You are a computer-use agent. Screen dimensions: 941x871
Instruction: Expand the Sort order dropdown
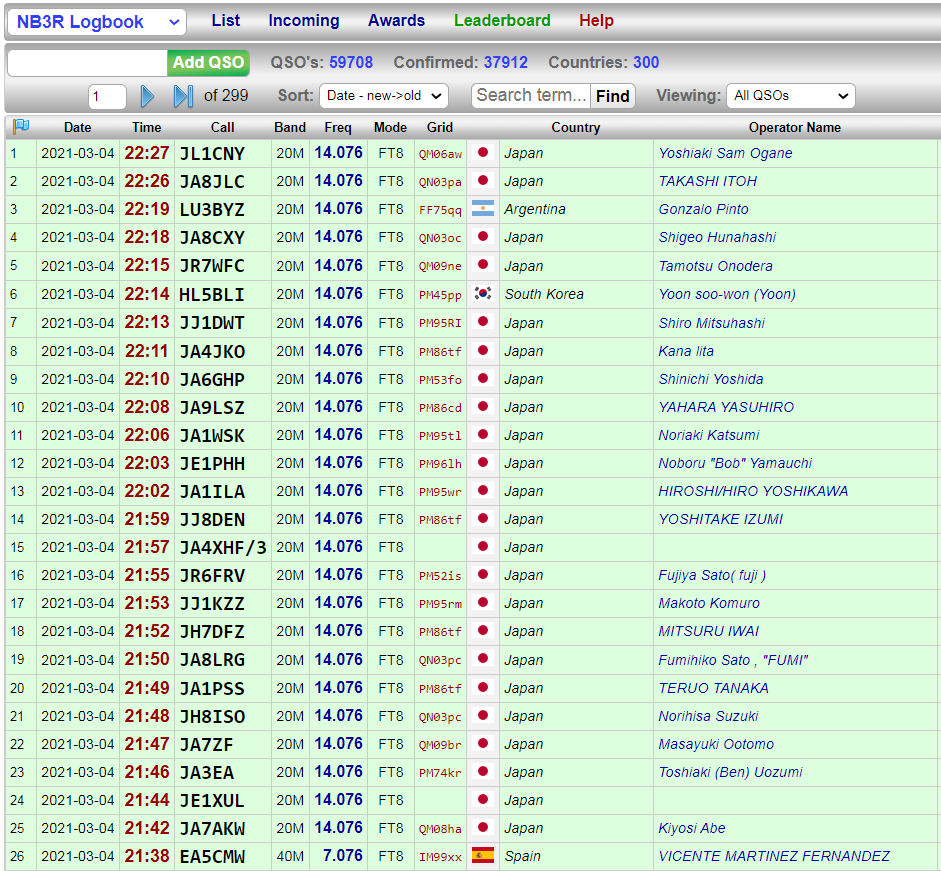click(383, 96)
